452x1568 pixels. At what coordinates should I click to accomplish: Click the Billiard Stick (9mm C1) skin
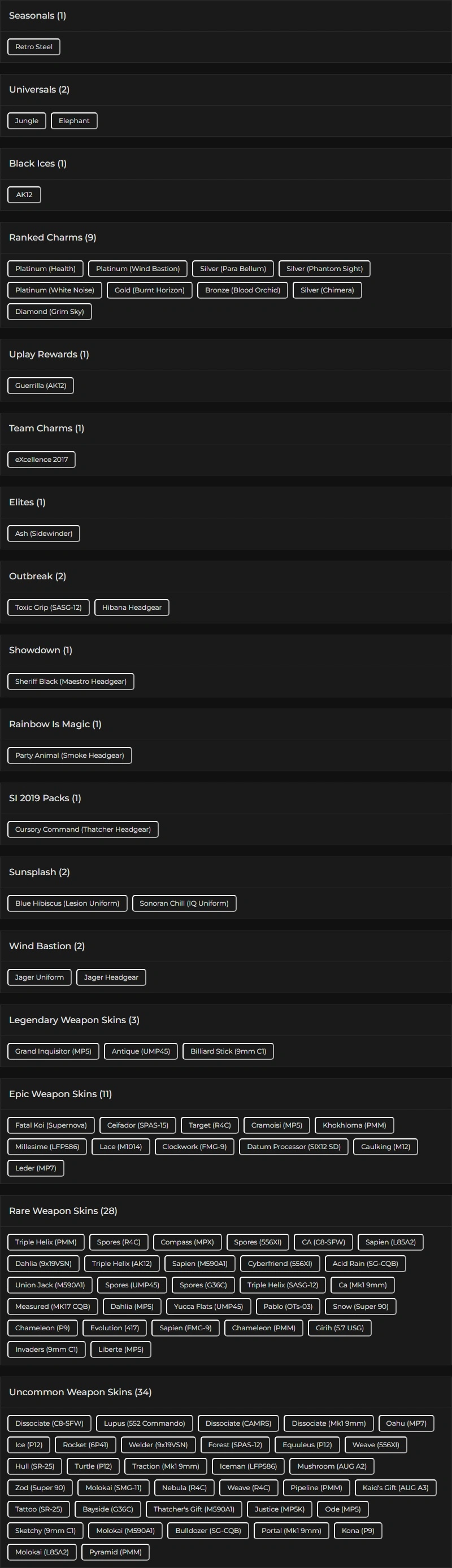tap(228, 1051)
